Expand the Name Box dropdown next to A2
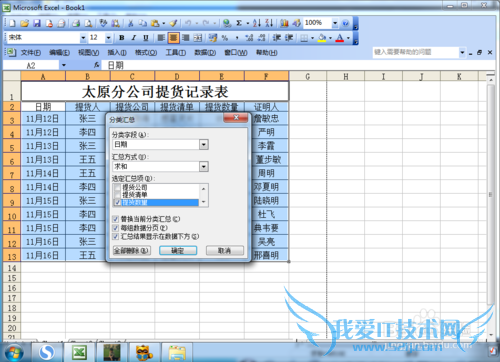The height and width of the screenshot is (362, 500). click(63, 65)
